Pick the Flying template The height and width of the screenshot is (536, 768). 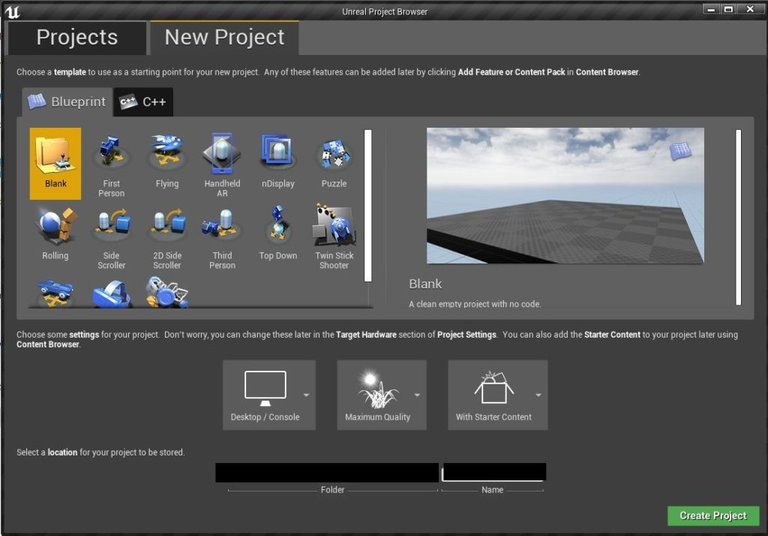[x=167, y=164]
